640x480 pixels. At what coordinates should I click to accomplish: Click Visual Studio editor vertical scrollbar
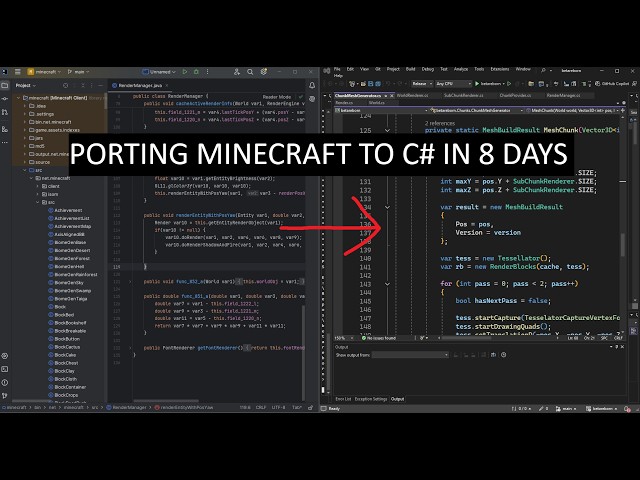(623, 245)
